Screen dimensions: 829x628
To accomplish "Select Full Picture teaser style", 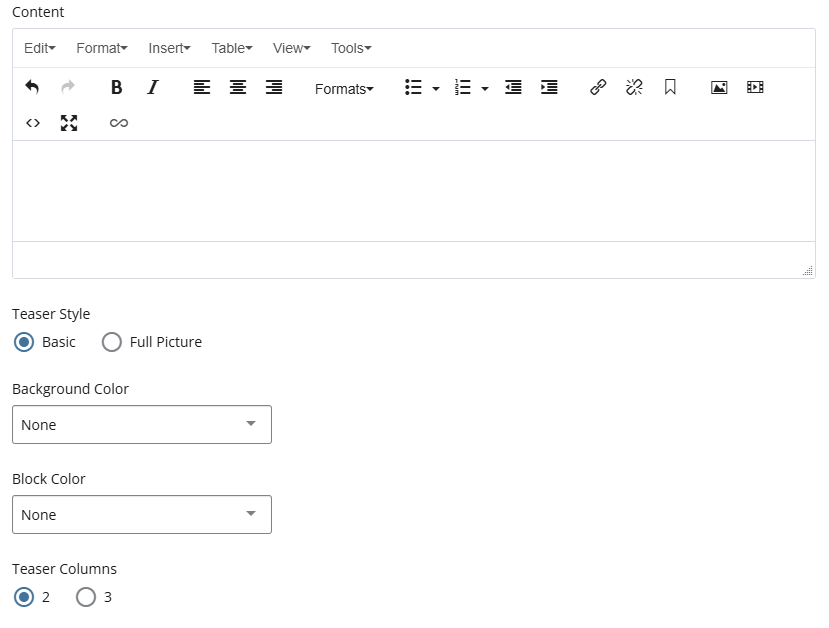I will [113, 342].
